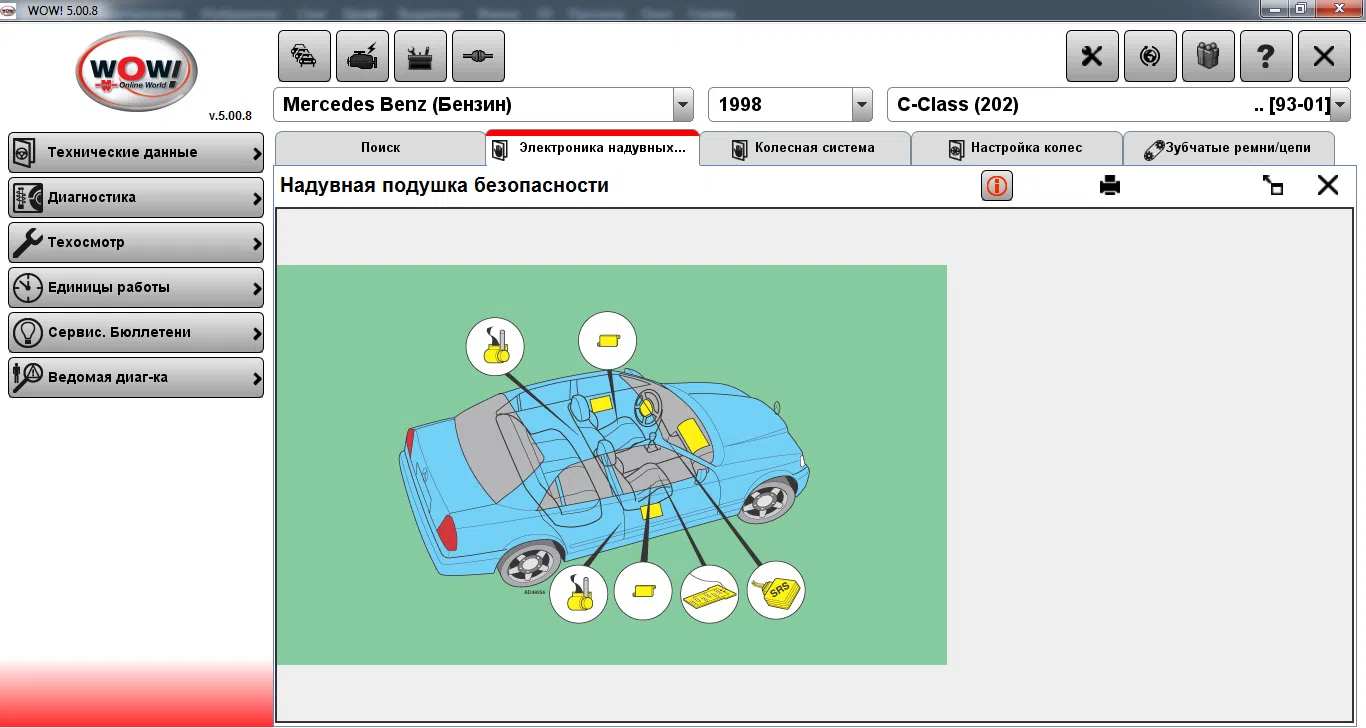
Task: Click the gift box update icon
Action: coord(1208,56)
